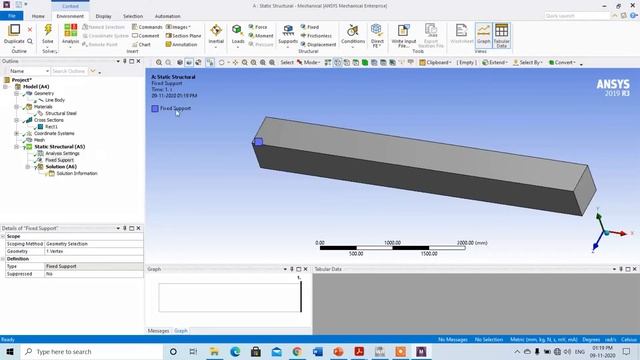Open the Extend dropdown
The height and width of the screenshot is (360, 640).
(495, 62)
